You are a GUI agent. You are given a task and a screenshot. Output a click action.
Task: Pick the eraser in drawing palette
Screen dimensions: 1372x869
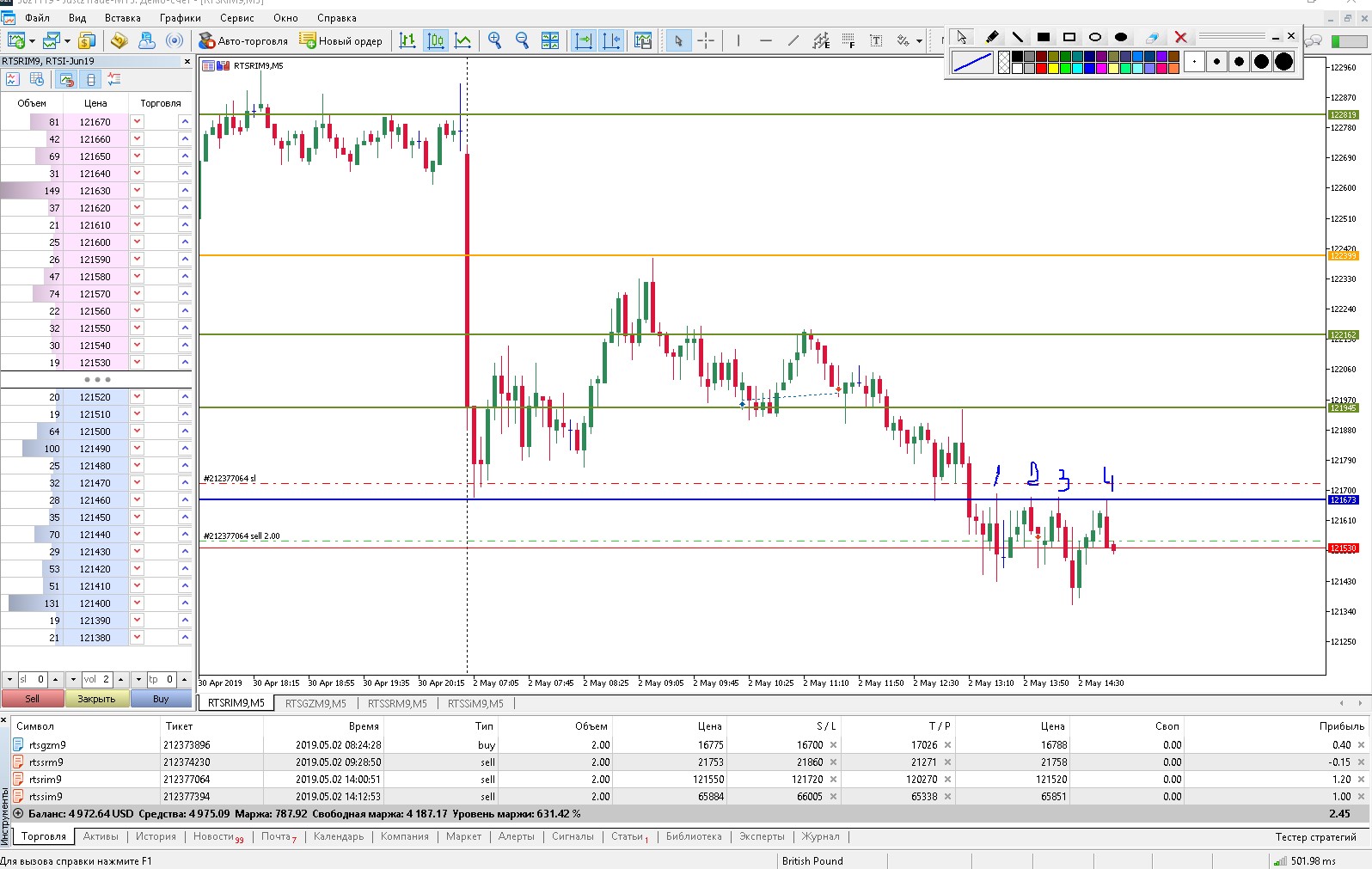[1152, 37]
